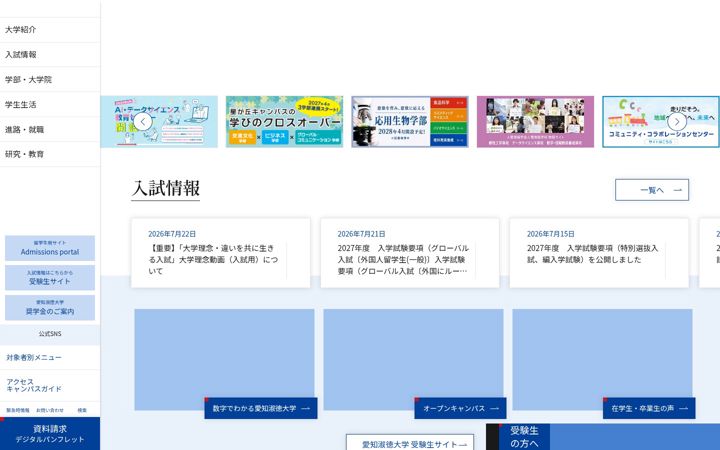Click the 入試情報 section heading
720x450 pixels.
[x=166, y=189]
